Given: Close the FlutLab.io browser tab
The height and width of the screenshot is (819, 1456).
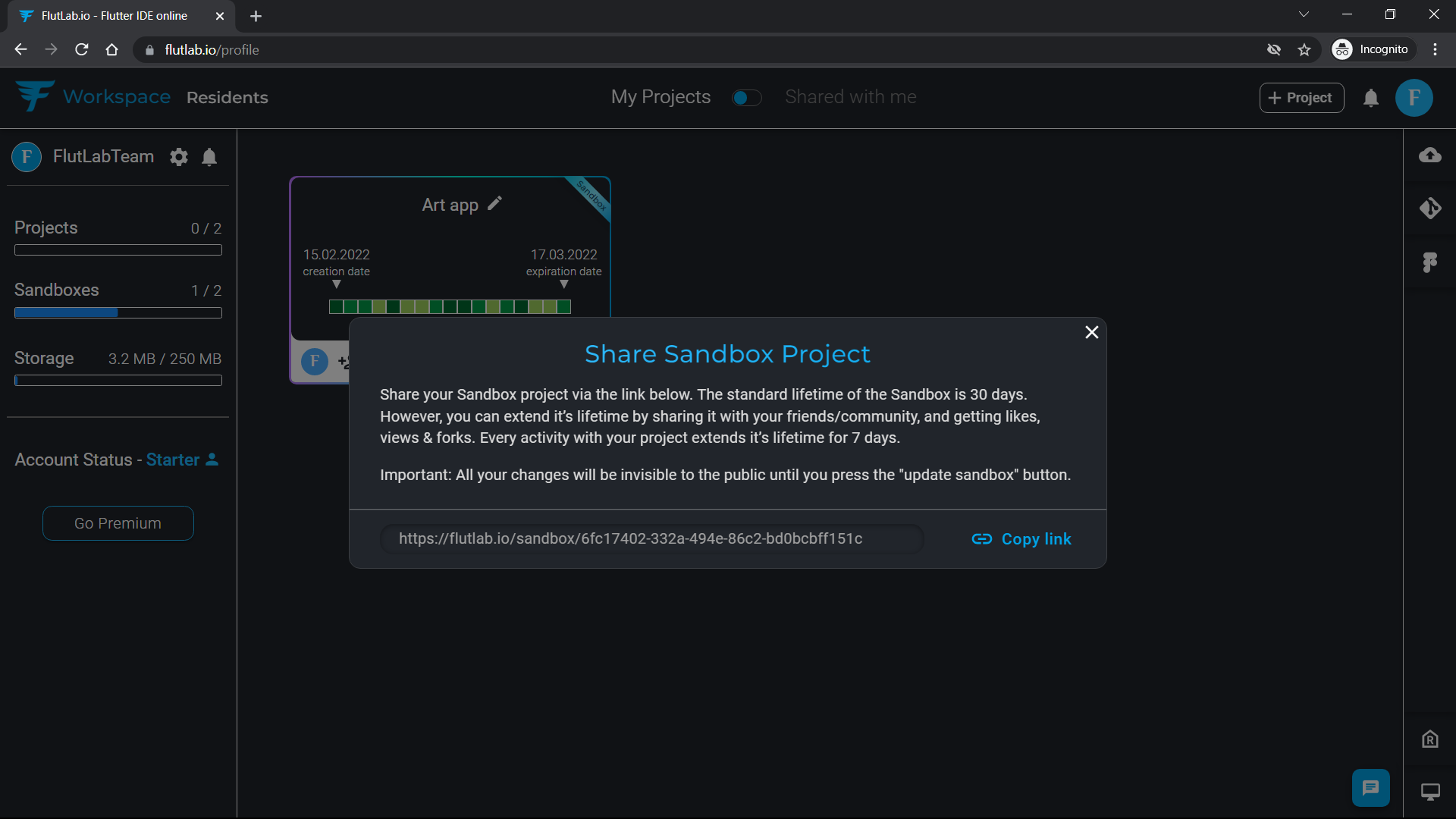Looking at the screenshot, I should pos(220,16).
